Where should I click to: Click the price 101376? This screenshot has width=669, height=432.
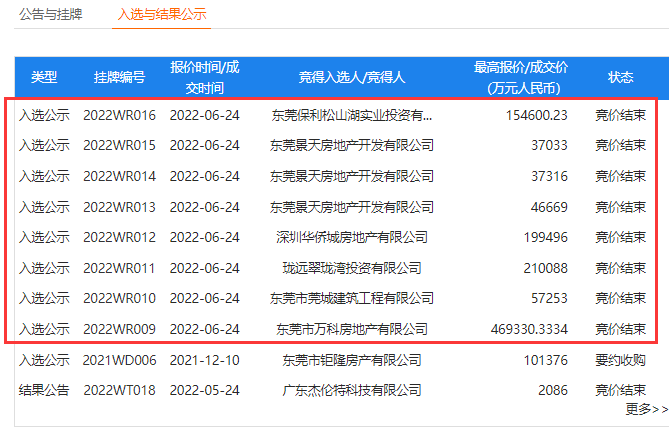tap(546, 360)
